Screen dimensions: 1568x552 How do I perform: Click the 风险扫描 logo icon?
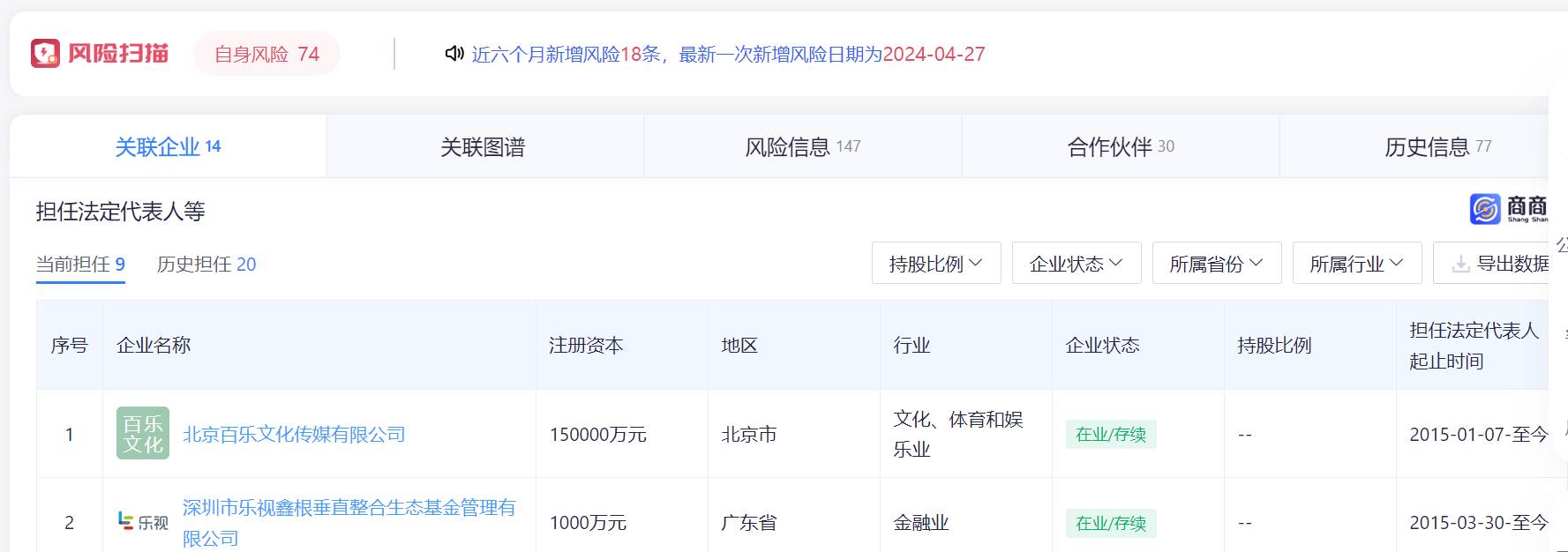click(x=45, y=54)
